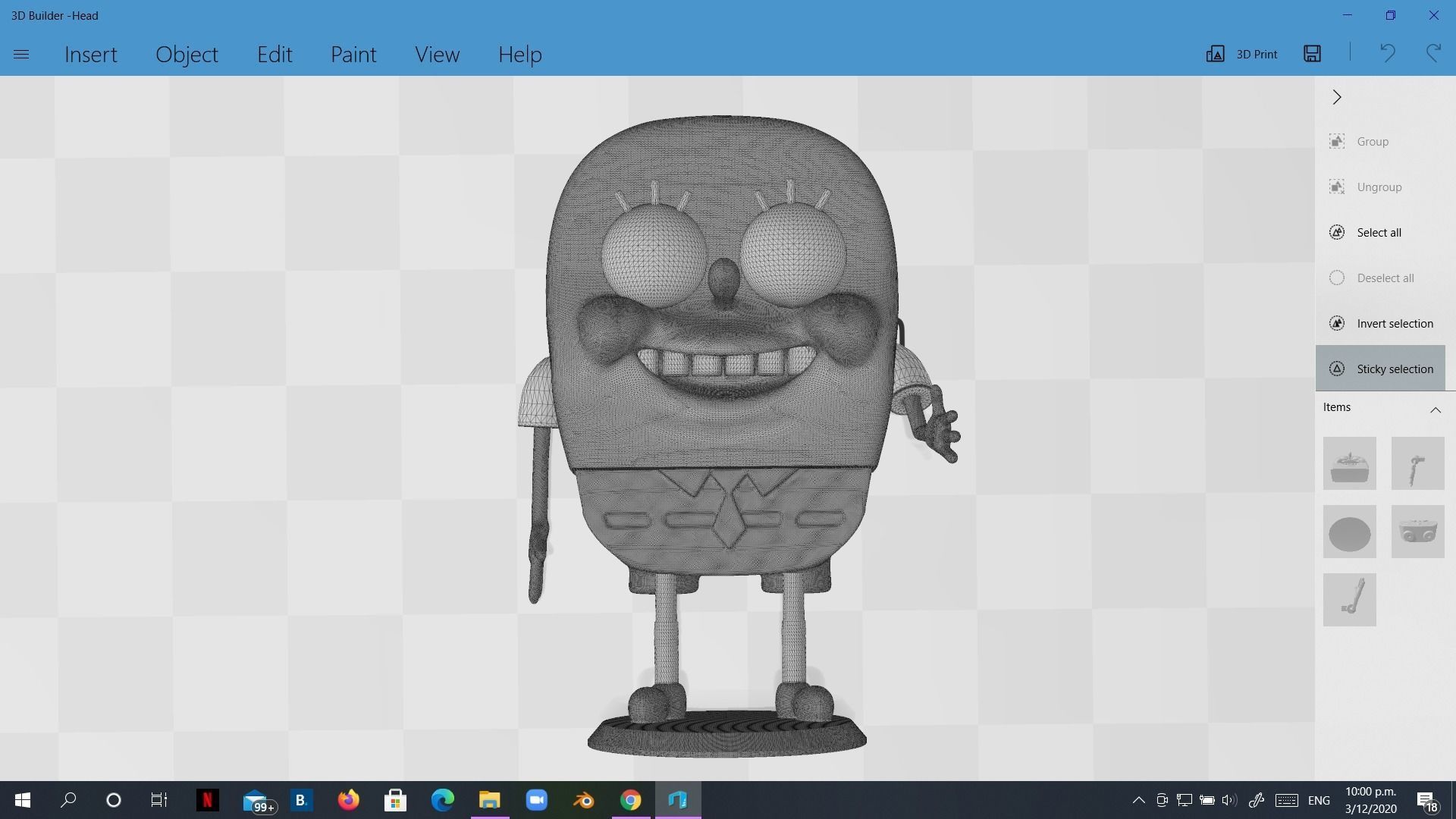Click the 3D Builder taskbar icon
Viewport: 1456px width, 819px height.
point(678,800)
